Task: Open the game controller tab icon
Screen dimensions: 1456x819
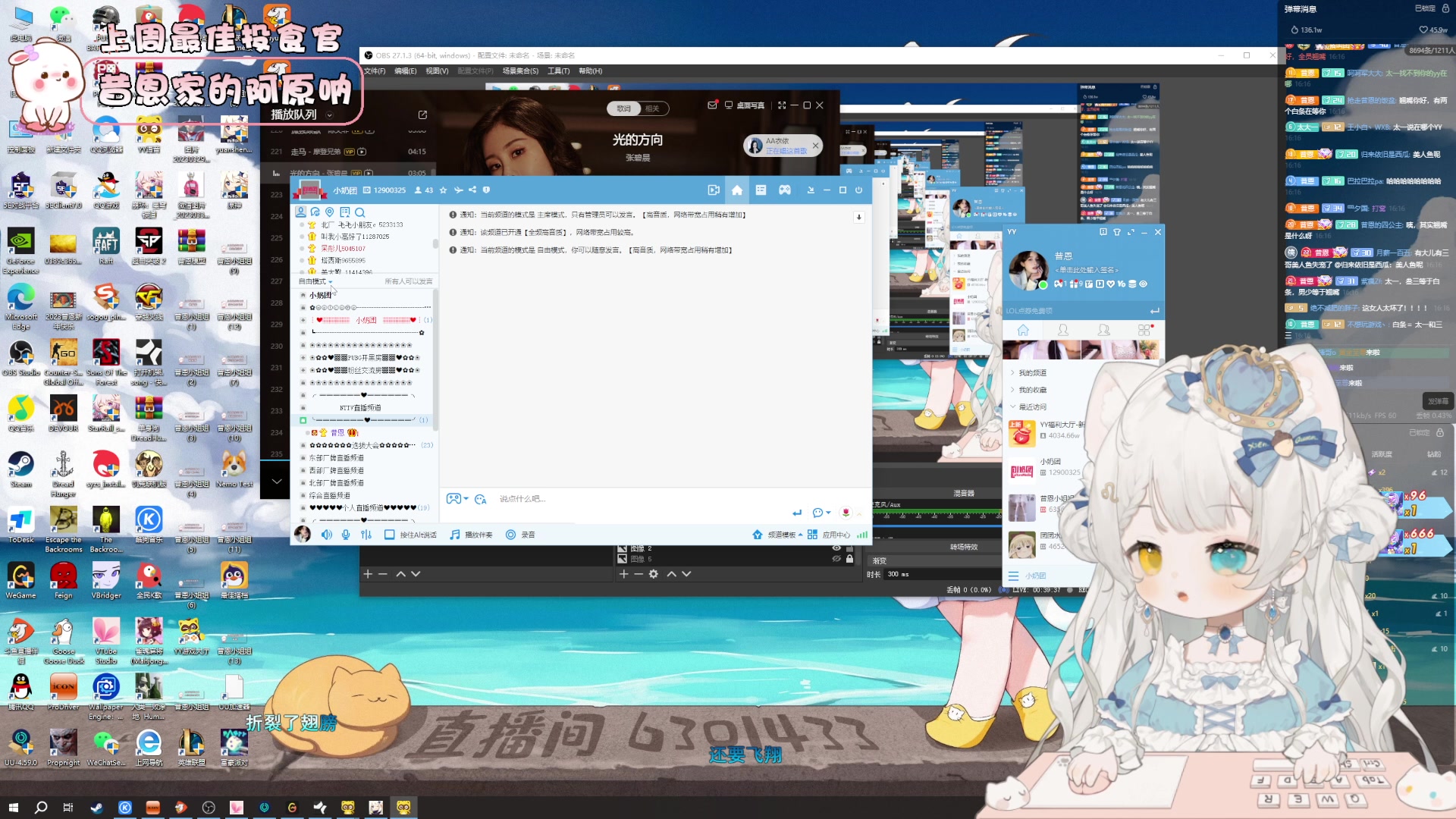Action: (785, 190)
